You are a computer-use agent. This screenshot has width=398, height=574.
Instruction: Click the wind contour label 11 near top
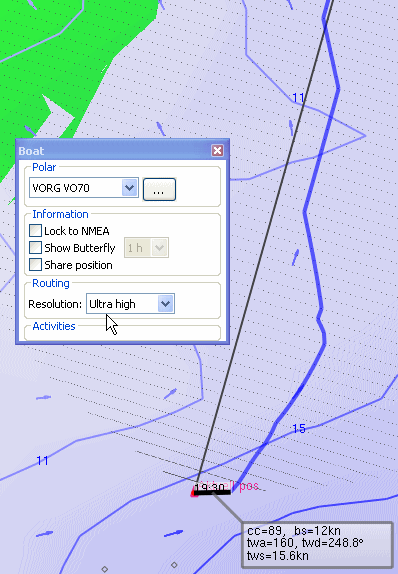298,97
